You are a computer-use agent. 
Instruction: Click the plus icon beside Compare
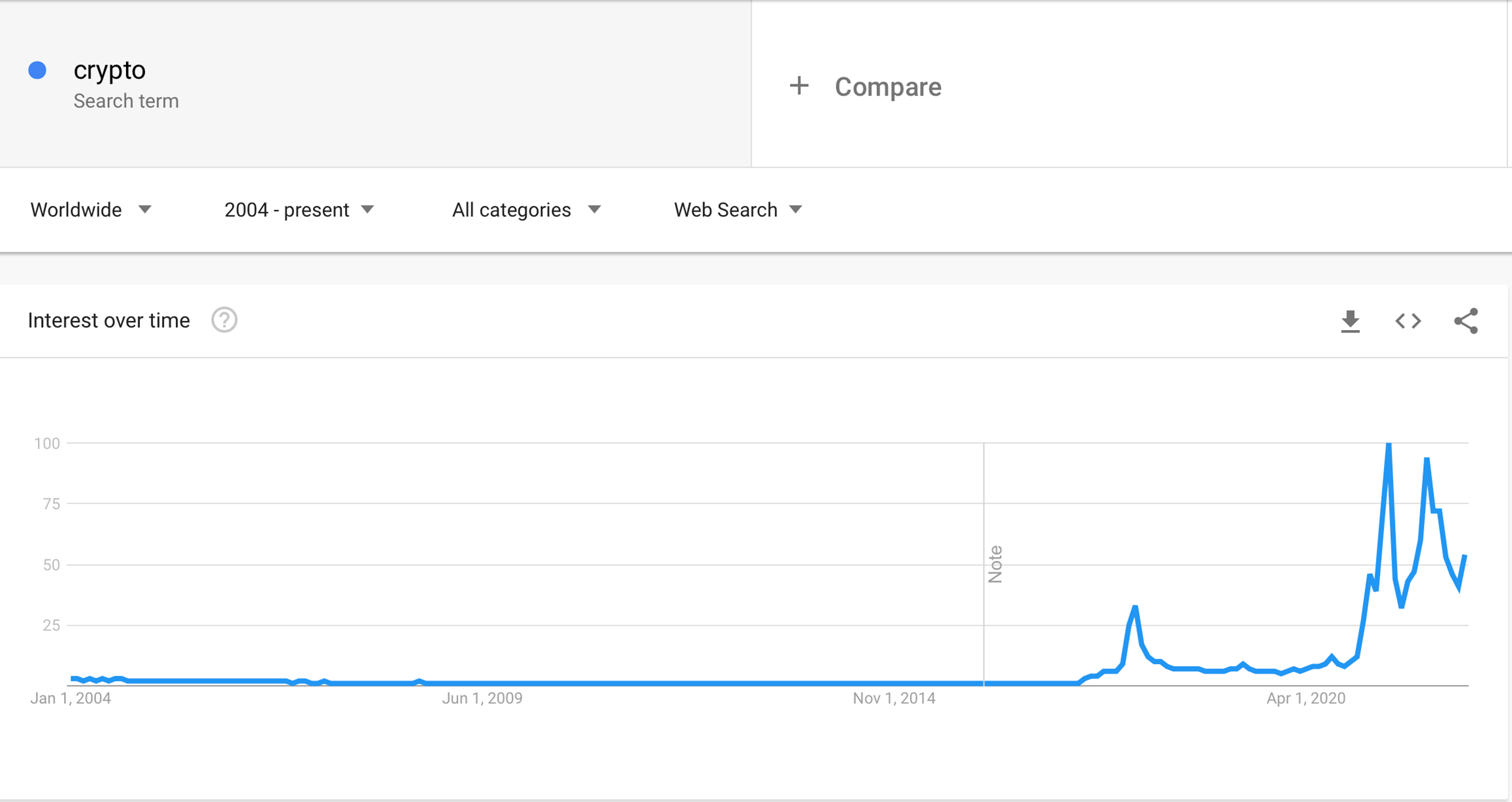tap(798, 86)
